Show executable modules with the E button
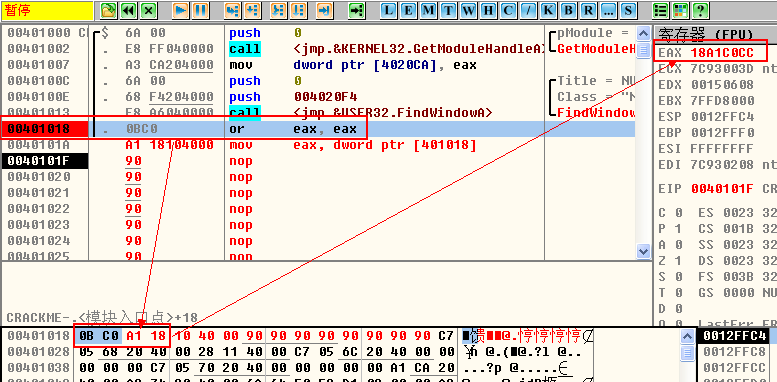Image resolution: width=777 pixels, height=382 pixels. pos(408,10)
